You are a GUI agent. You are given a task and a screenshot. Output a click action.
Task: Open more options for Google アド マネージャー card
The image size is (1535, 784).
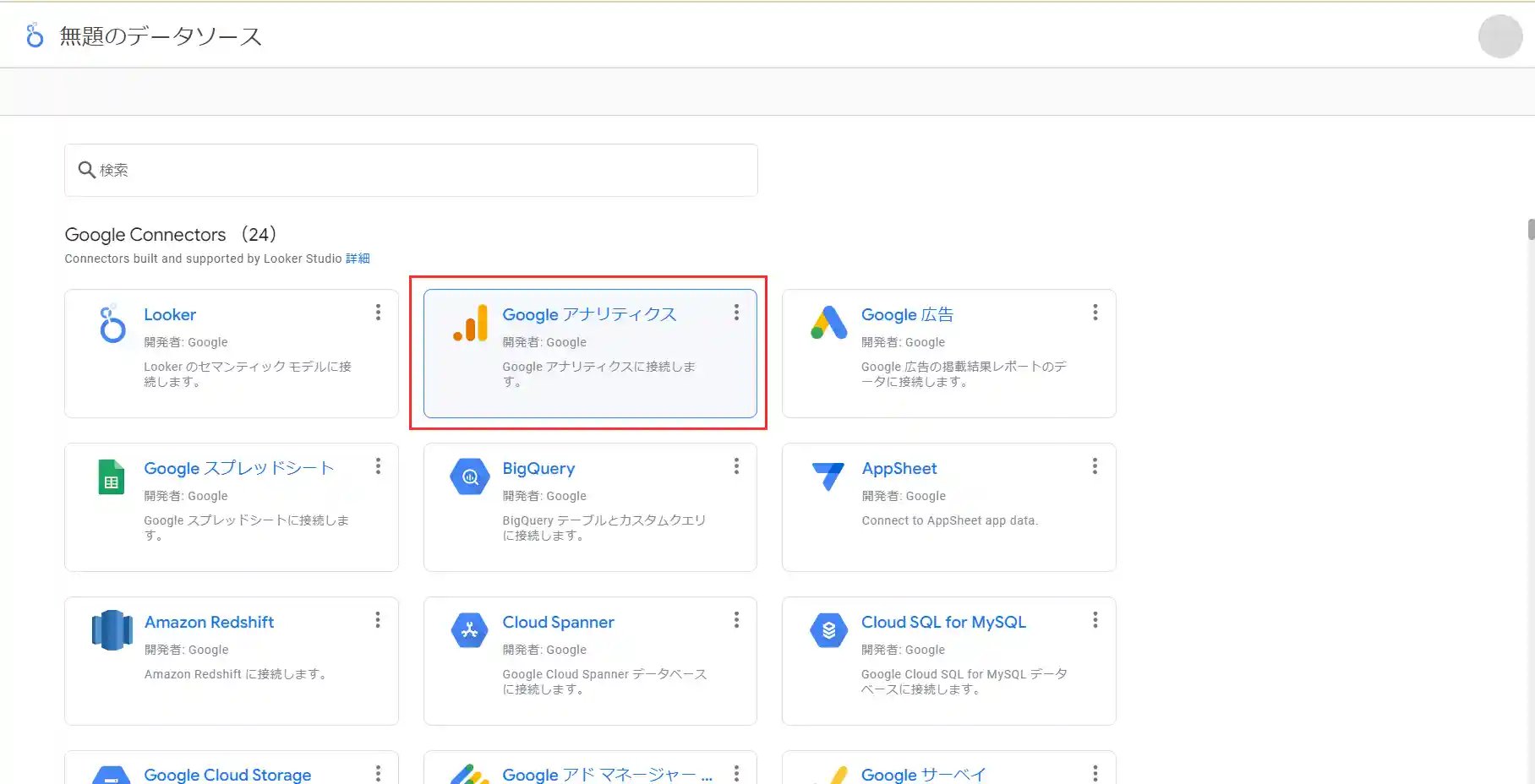click(x=736, y=773)
